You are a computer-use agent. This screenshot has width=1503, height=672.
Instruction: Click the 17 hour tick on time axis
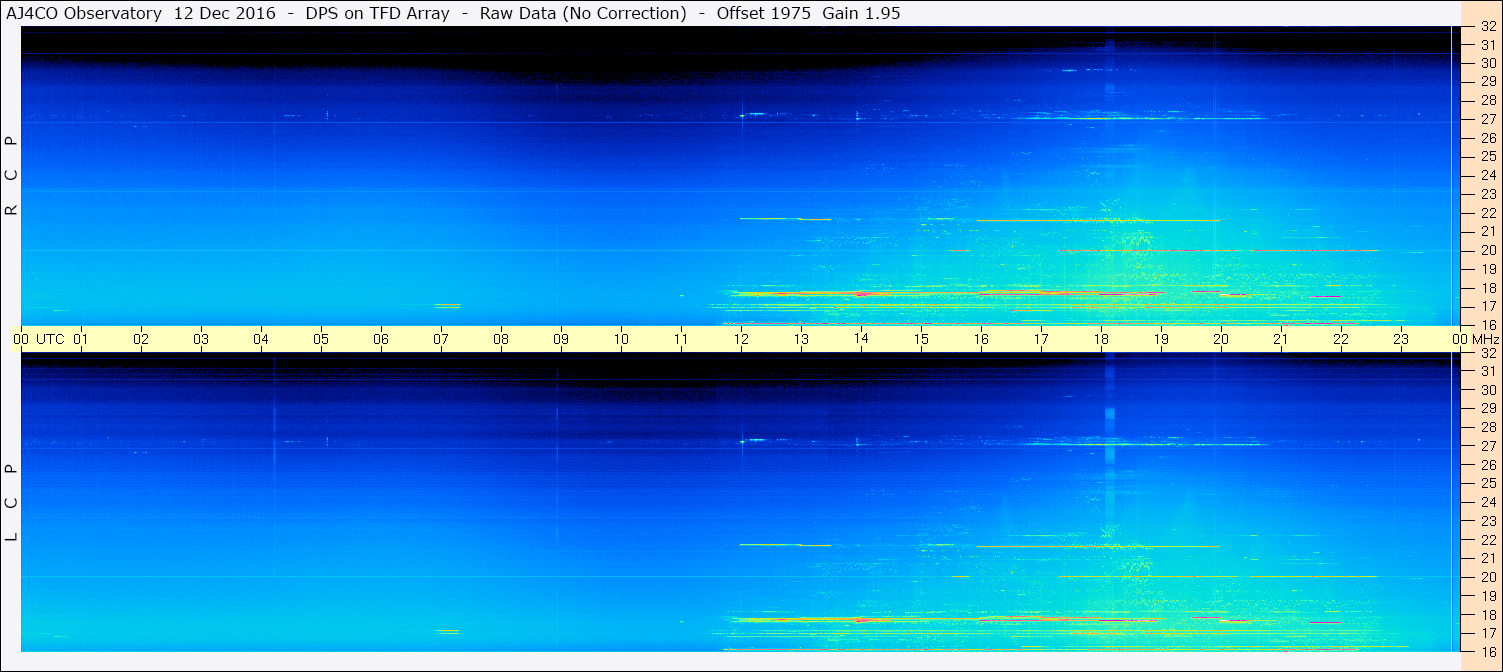(x=1041, y=339)
